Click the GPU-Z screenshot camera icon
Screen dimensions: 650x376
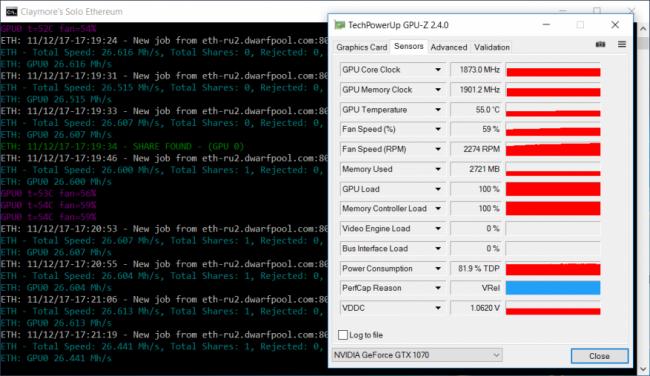pyautogui.click(x=600, y=44)
